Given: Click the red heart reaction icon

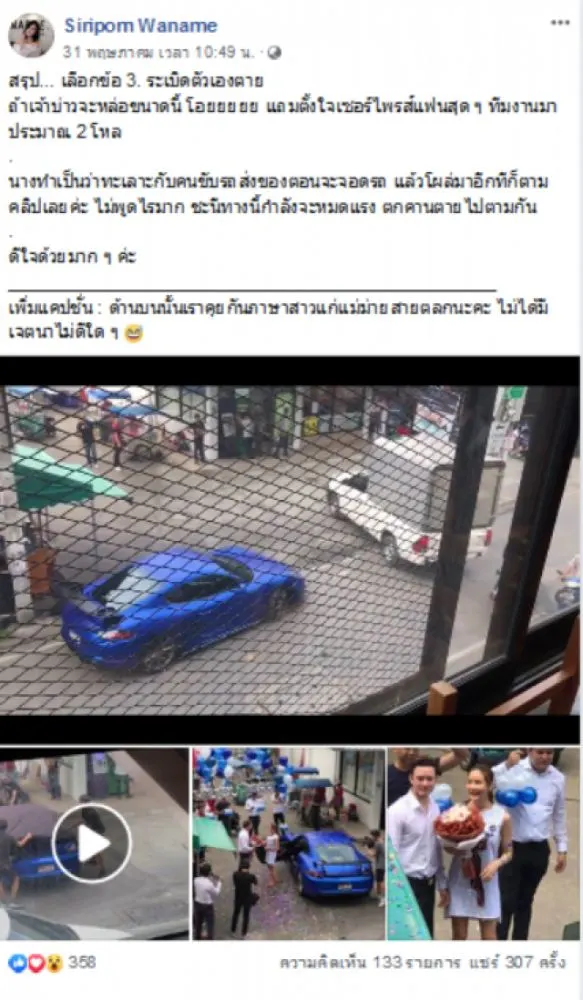Looking at the screenshot, I should pos(36,963).
